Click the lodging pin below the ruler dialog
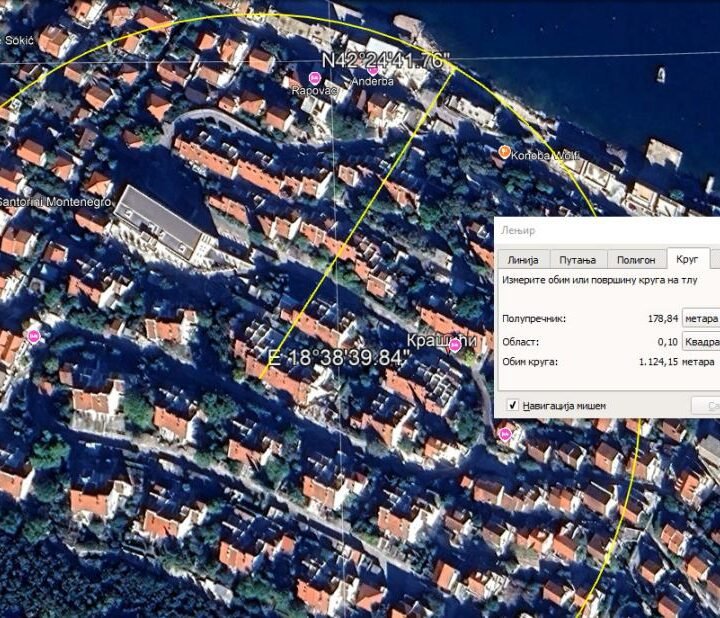 coord(505,434)
